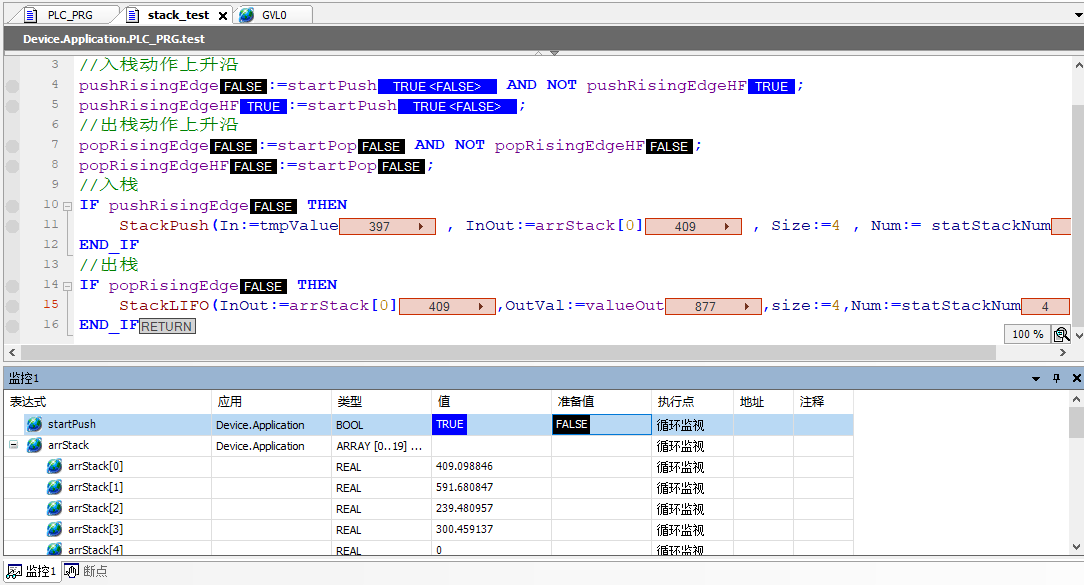Click the startPush TRUE <FALSE> value on line 4
The image size is (1084, 585).
437,86
